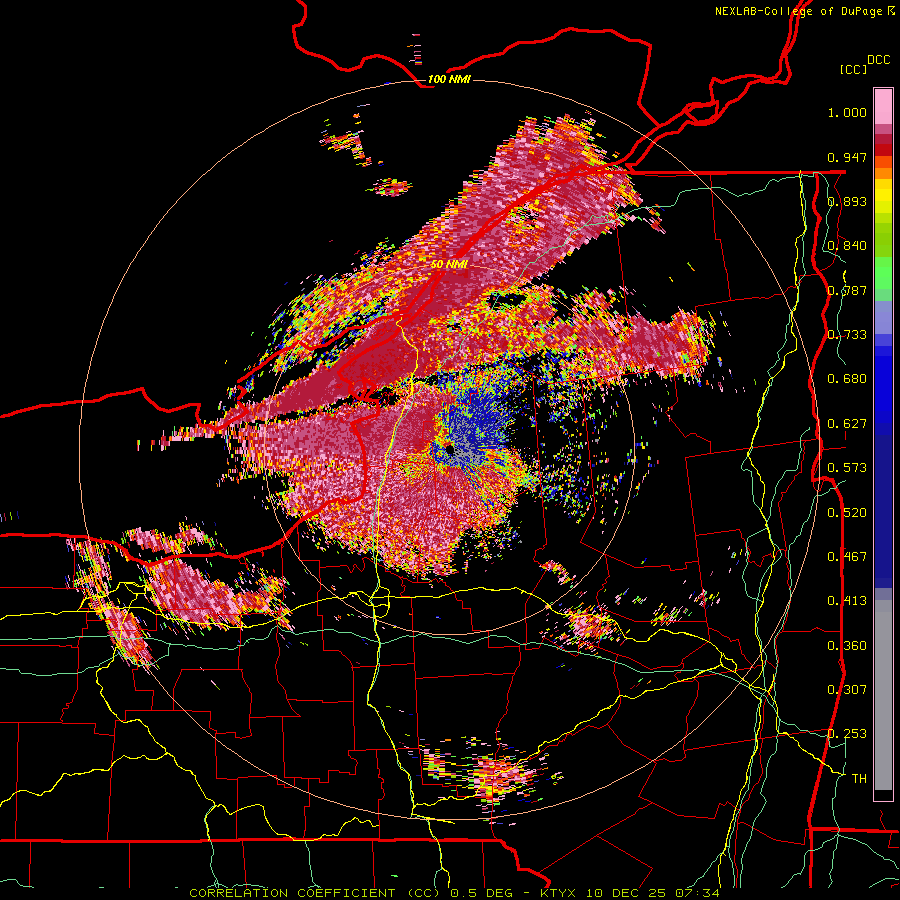Select the 0.253 color scale value
Viewport: 900px width, 900px height.
(x=847, y=734)
